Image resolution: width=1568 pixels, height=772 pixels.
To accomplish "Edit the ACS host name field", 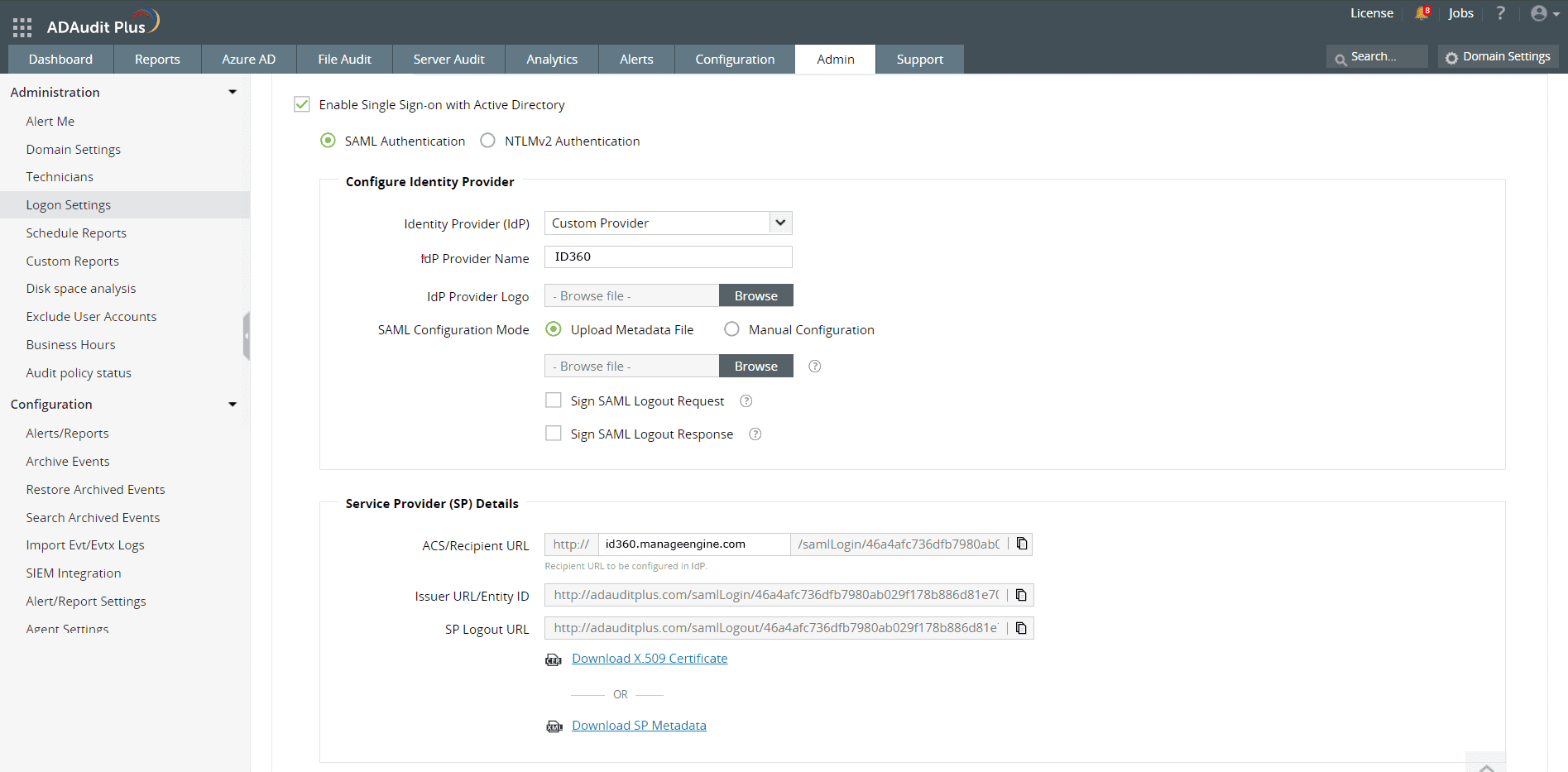I will 694,544.
